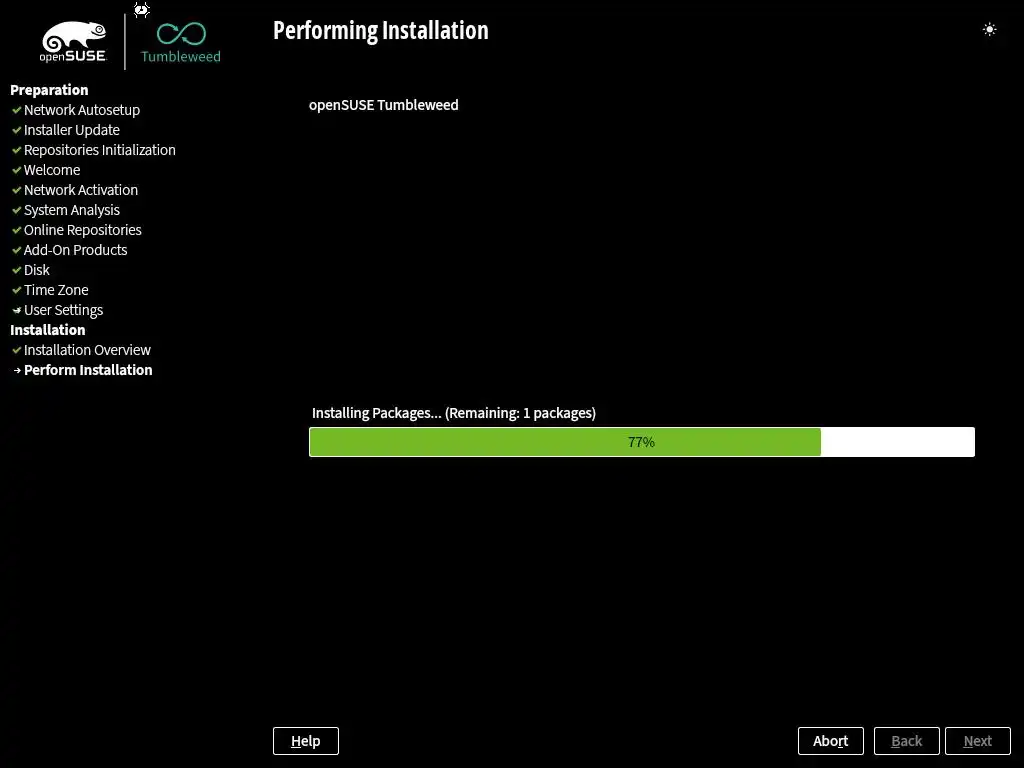Click the arrow beside Perform Installation
Screen dimensions: 1024x768
click(x=17, y=370)
